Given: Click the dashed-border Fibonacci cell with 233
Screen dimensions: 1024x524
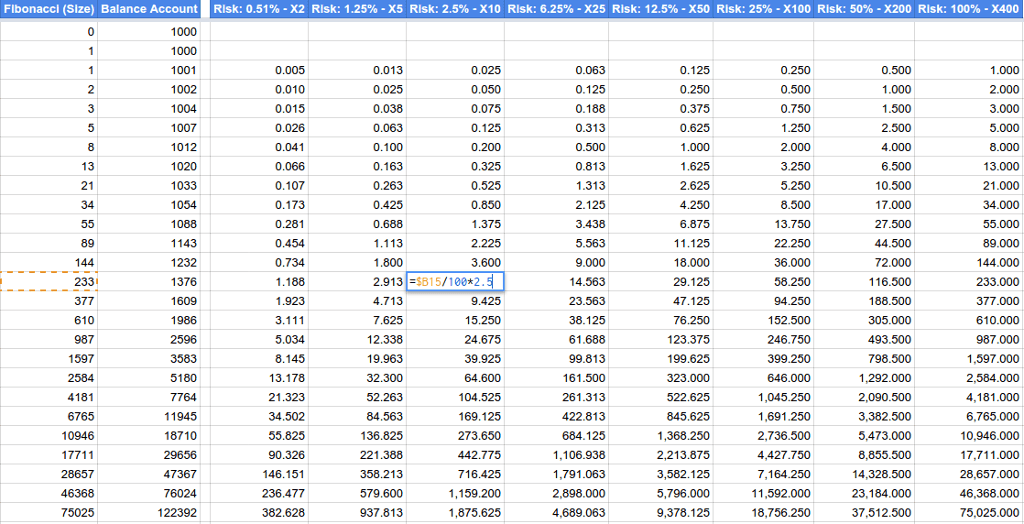Looking at the screenshot, I should click(x=50, y=282).
